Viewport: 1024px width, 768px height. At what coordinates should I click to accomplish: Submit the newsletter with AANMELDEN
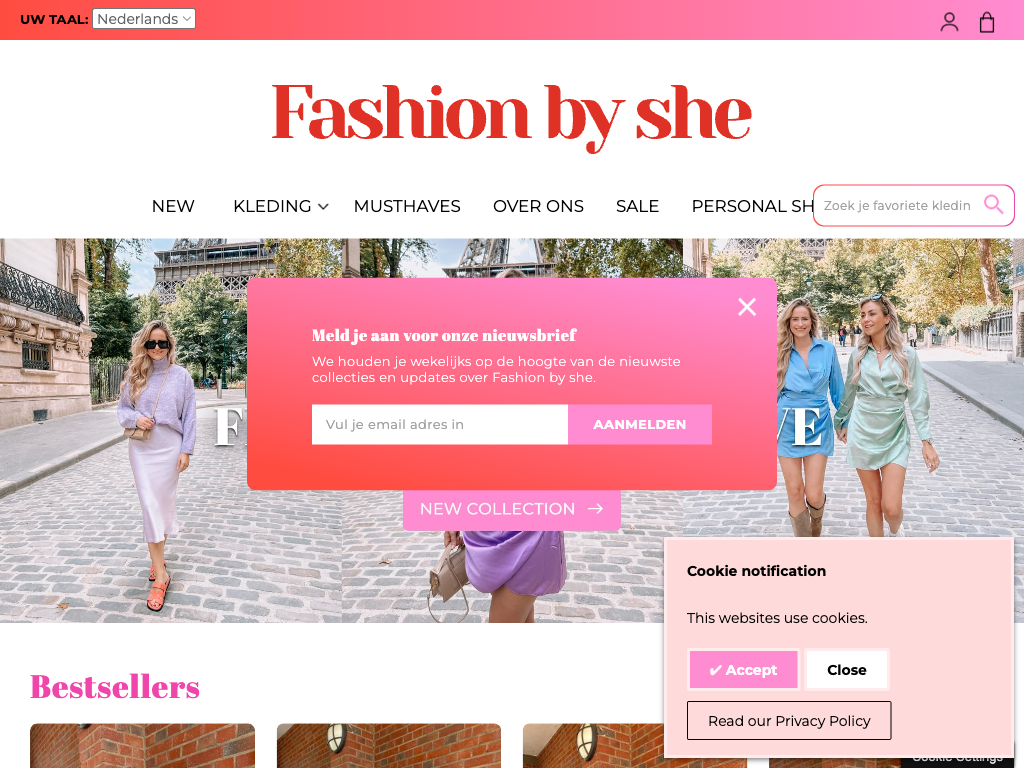pyautogui.click(x=639, y=424)
